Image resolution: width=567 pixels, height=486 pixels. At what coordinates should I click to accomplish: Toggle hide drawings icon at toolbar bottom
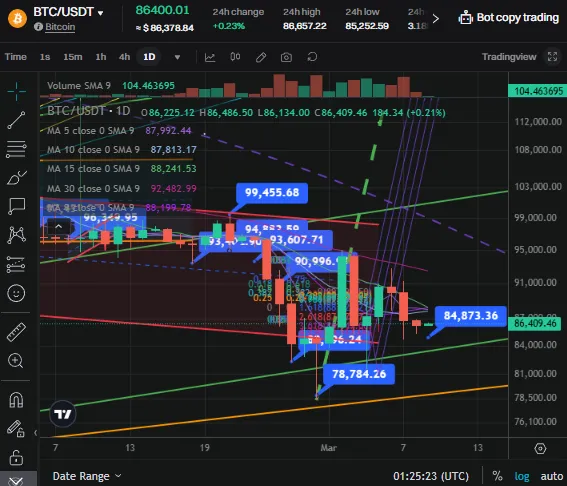pos(16,480)
